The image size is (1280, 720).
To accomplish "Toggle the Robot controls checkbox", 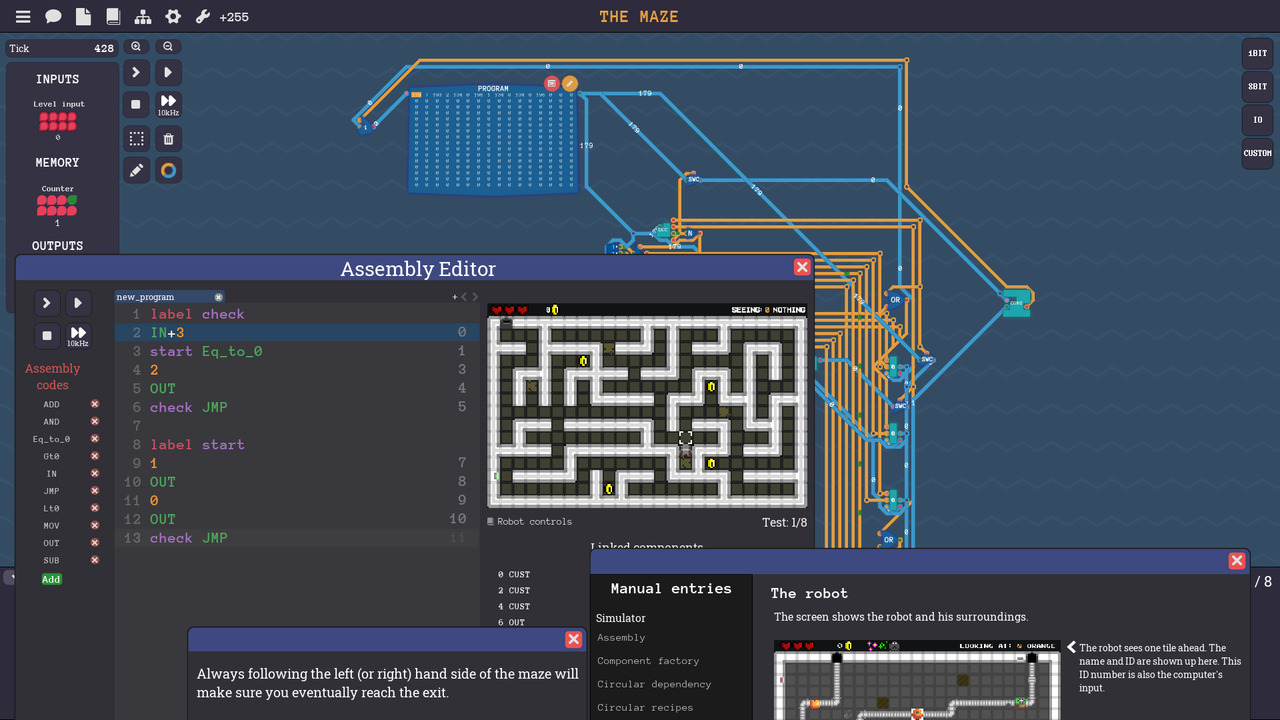I will click(x=490, y=522).
